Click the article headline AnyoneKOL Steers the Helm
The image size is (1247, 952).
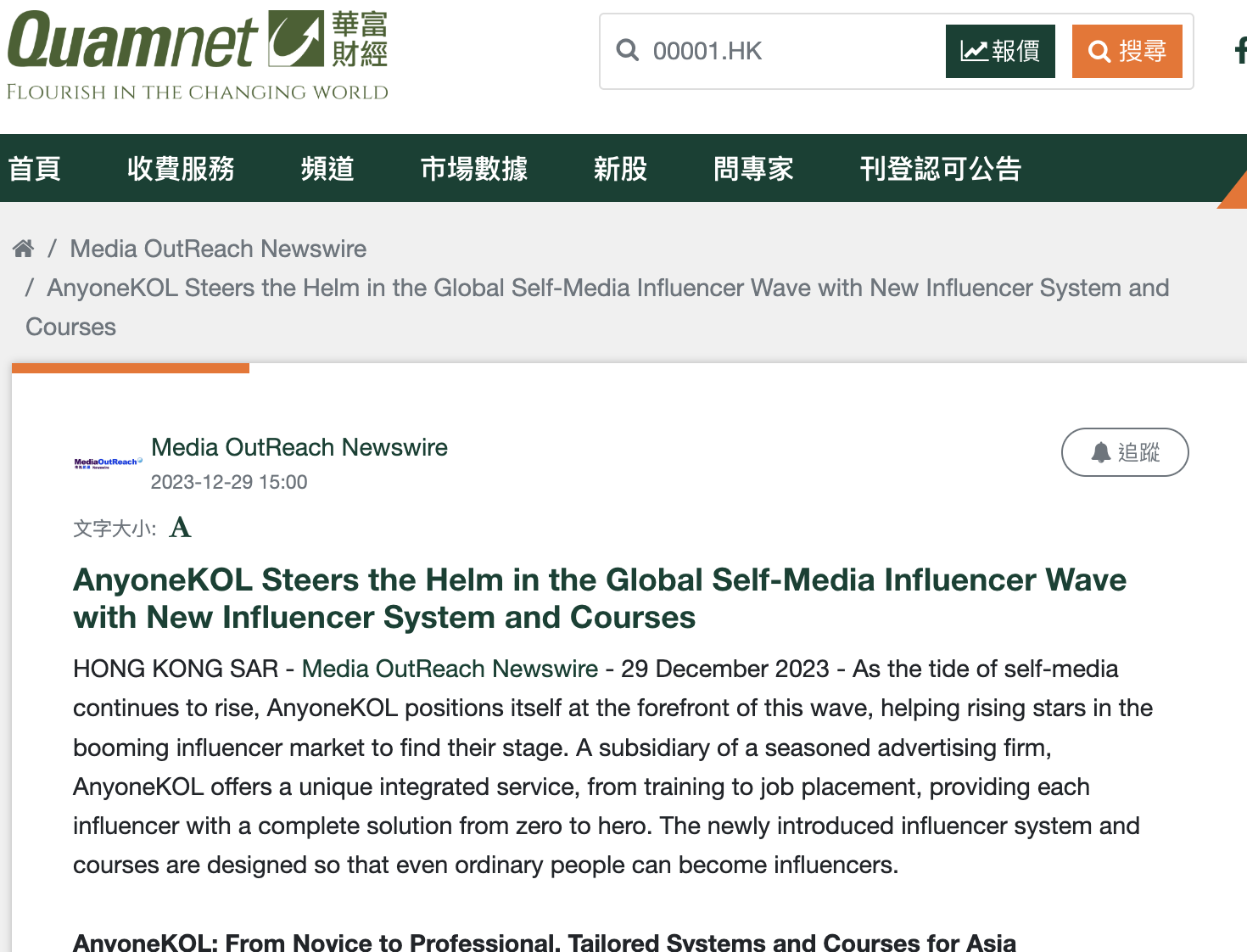[x=600, y=598]
